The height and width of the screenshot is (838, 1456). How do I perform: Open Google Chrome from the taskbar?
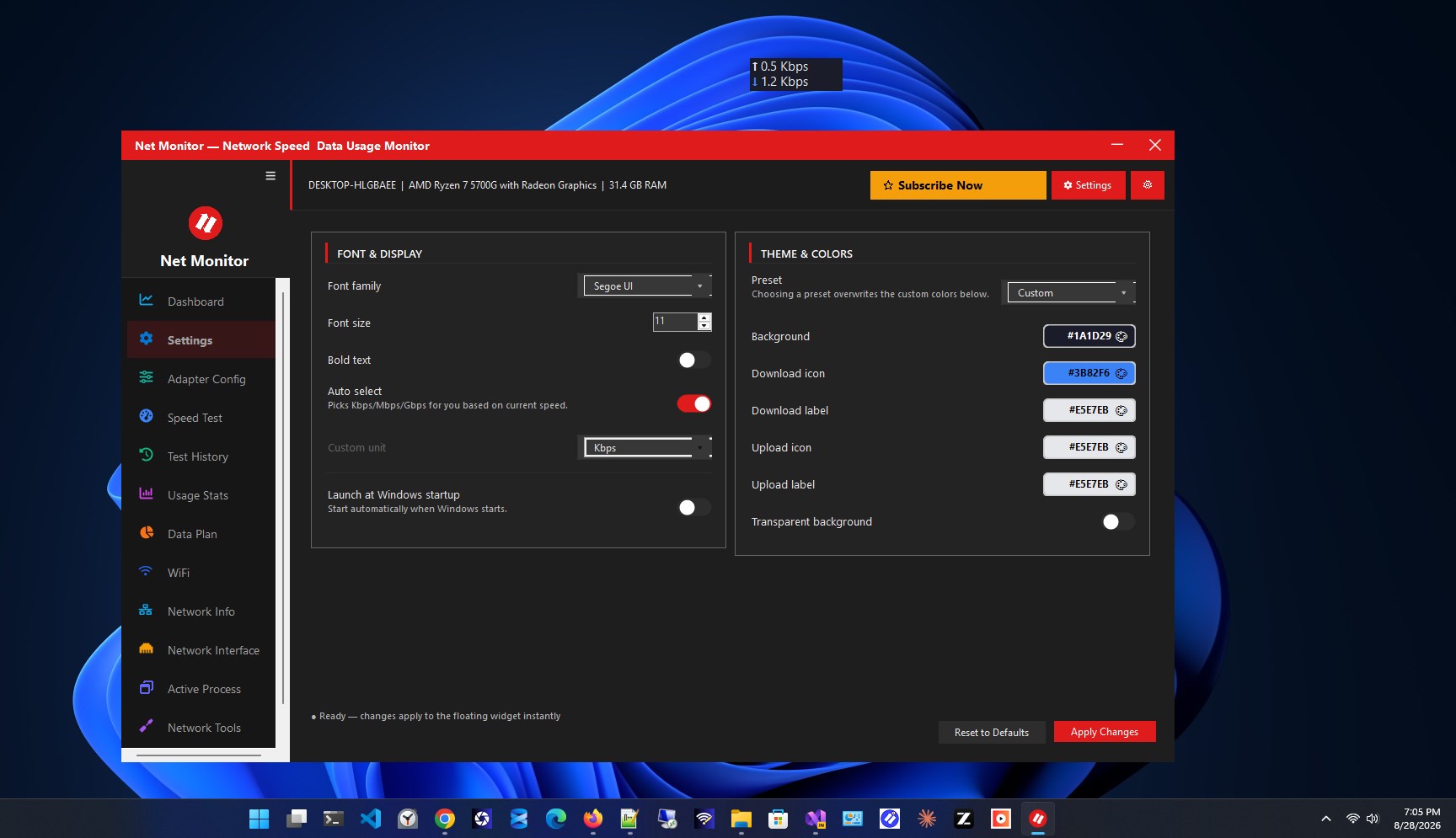tap(445, 819)
